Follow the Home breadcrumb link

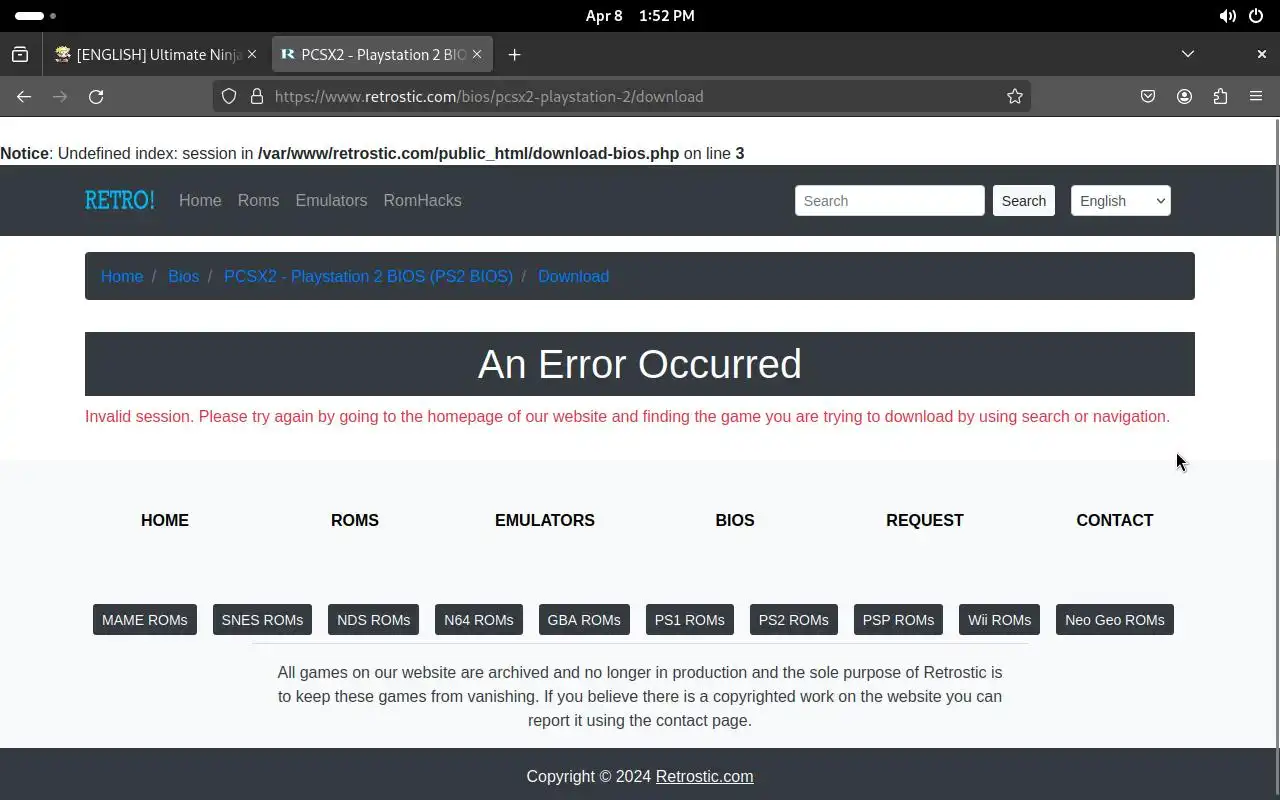122,276
